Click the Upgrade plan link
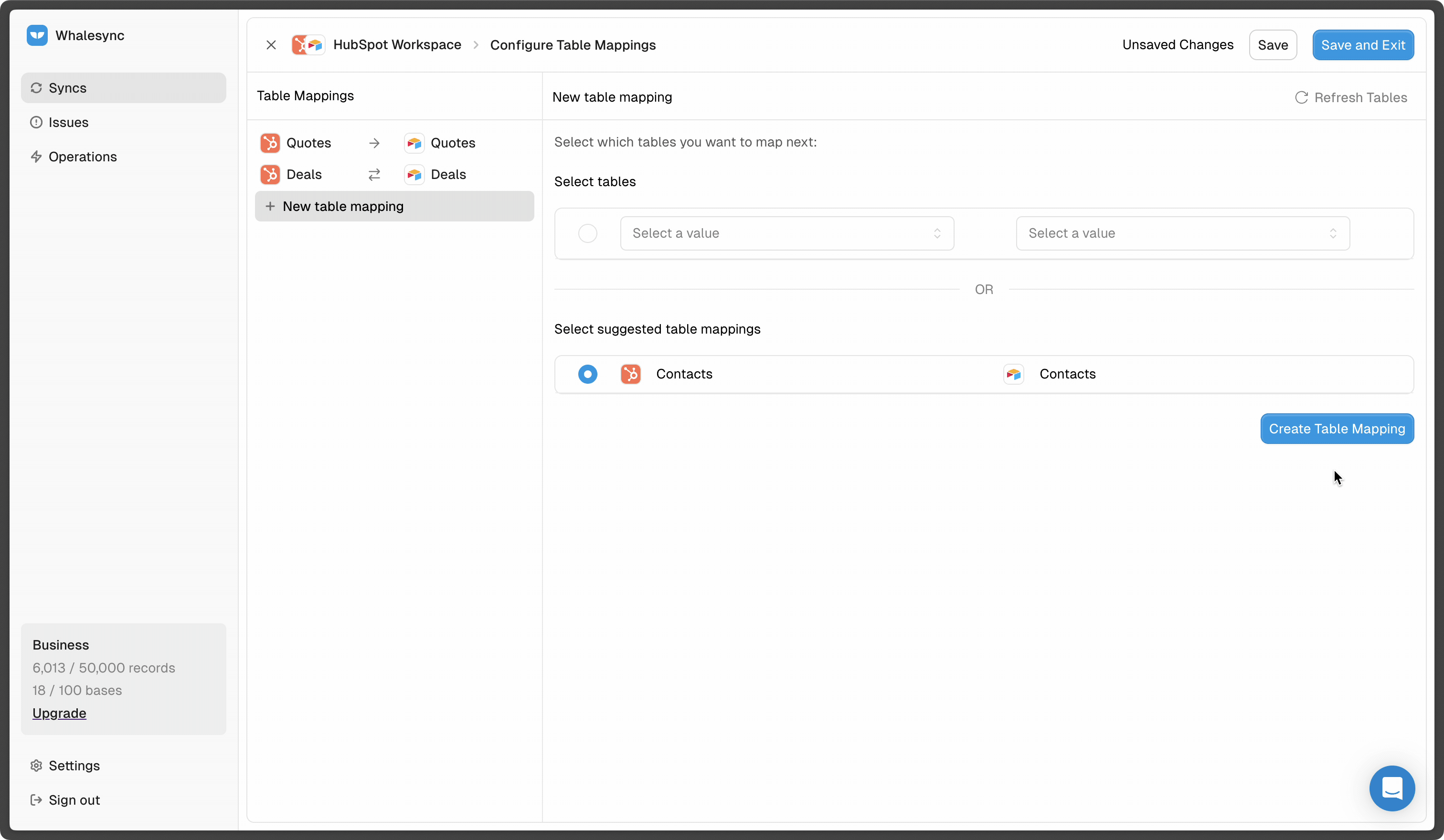1444x840 pixels. pyautogui.click(x=59, y=713)
